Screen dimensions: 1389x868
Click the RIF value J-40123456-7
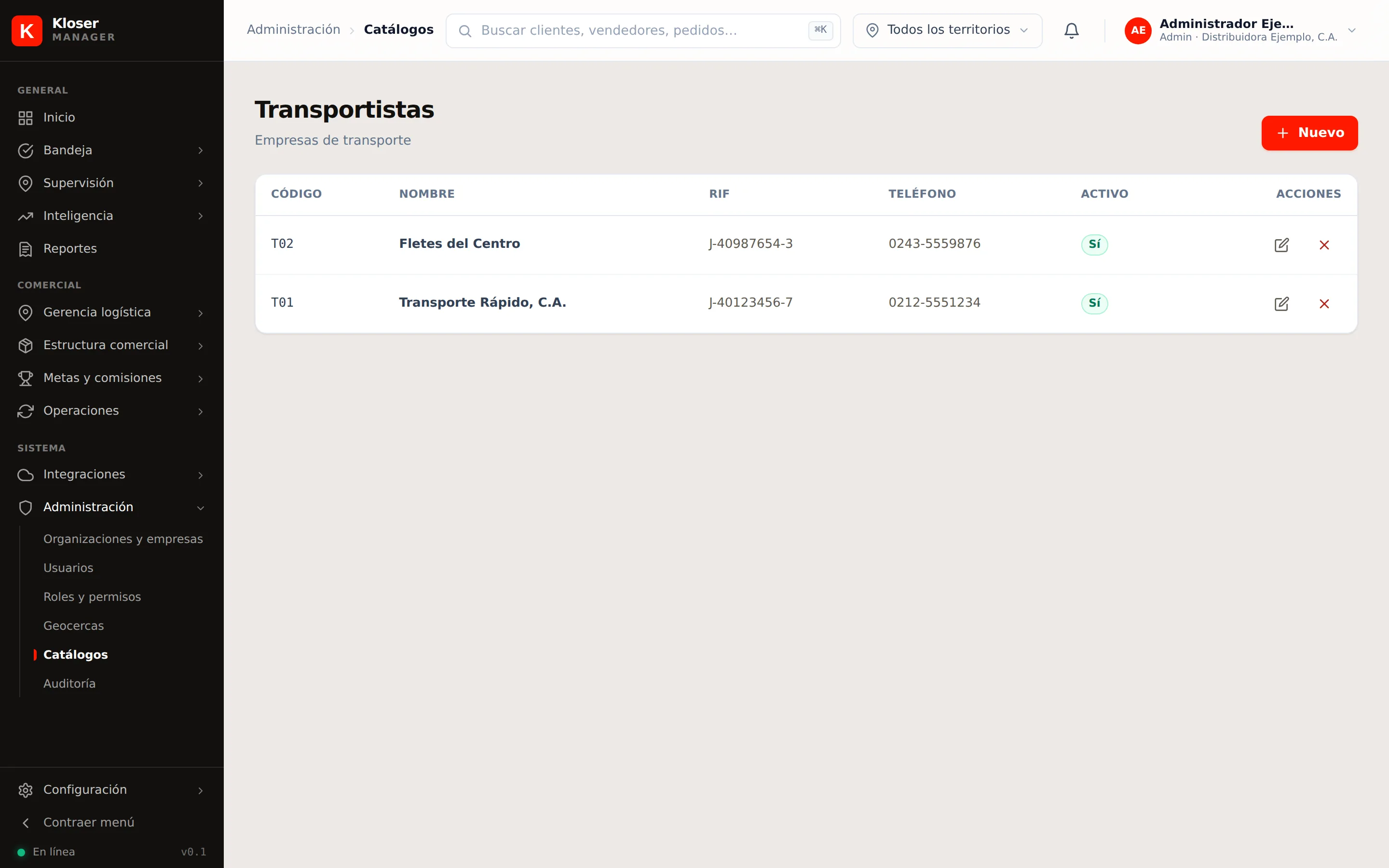click(750, 302)
